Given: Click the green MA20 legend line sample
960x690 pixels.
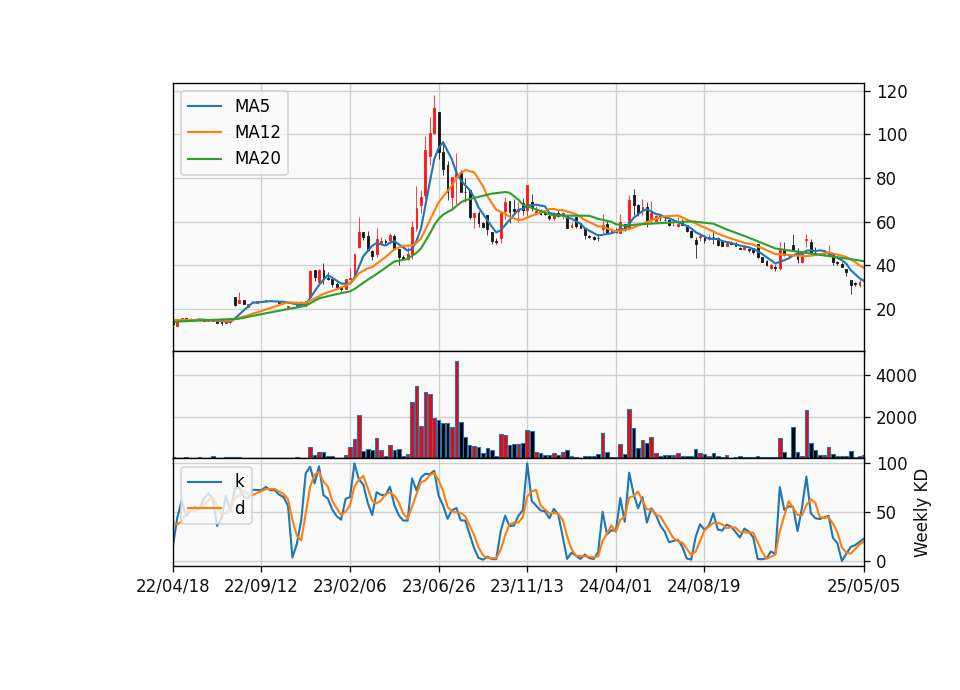Looking at the screenshot, I should [x=204, y=158].
